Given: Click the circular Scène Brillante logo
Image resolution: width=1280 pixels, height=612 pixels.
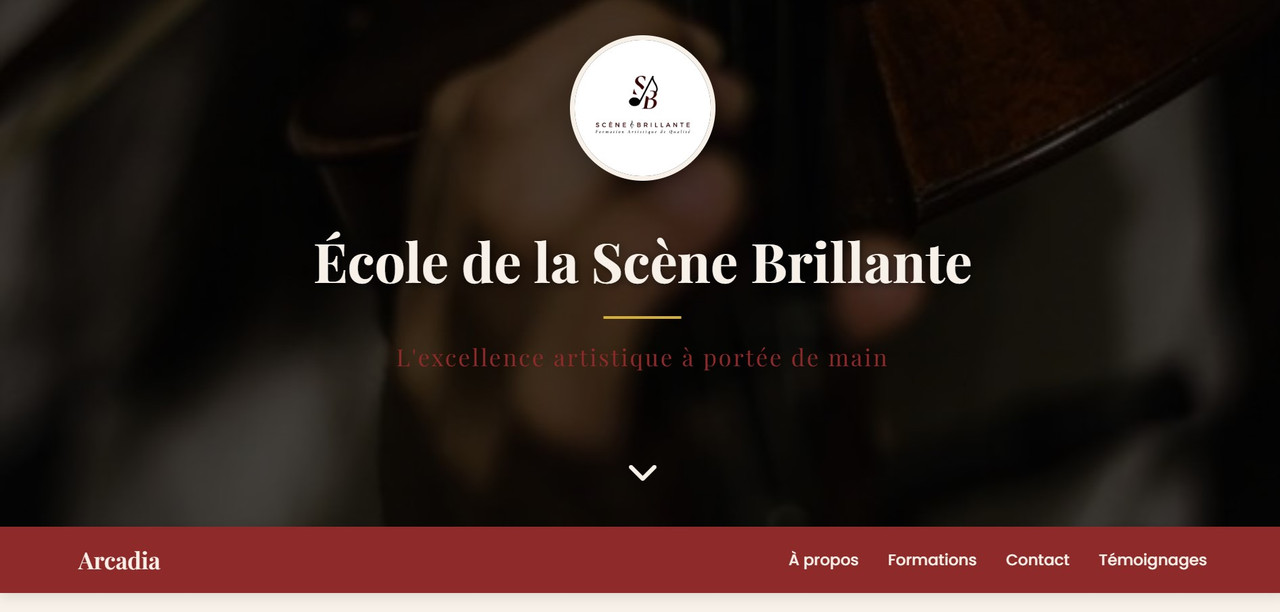Looking at the screenshot, I should pos(642,108).
